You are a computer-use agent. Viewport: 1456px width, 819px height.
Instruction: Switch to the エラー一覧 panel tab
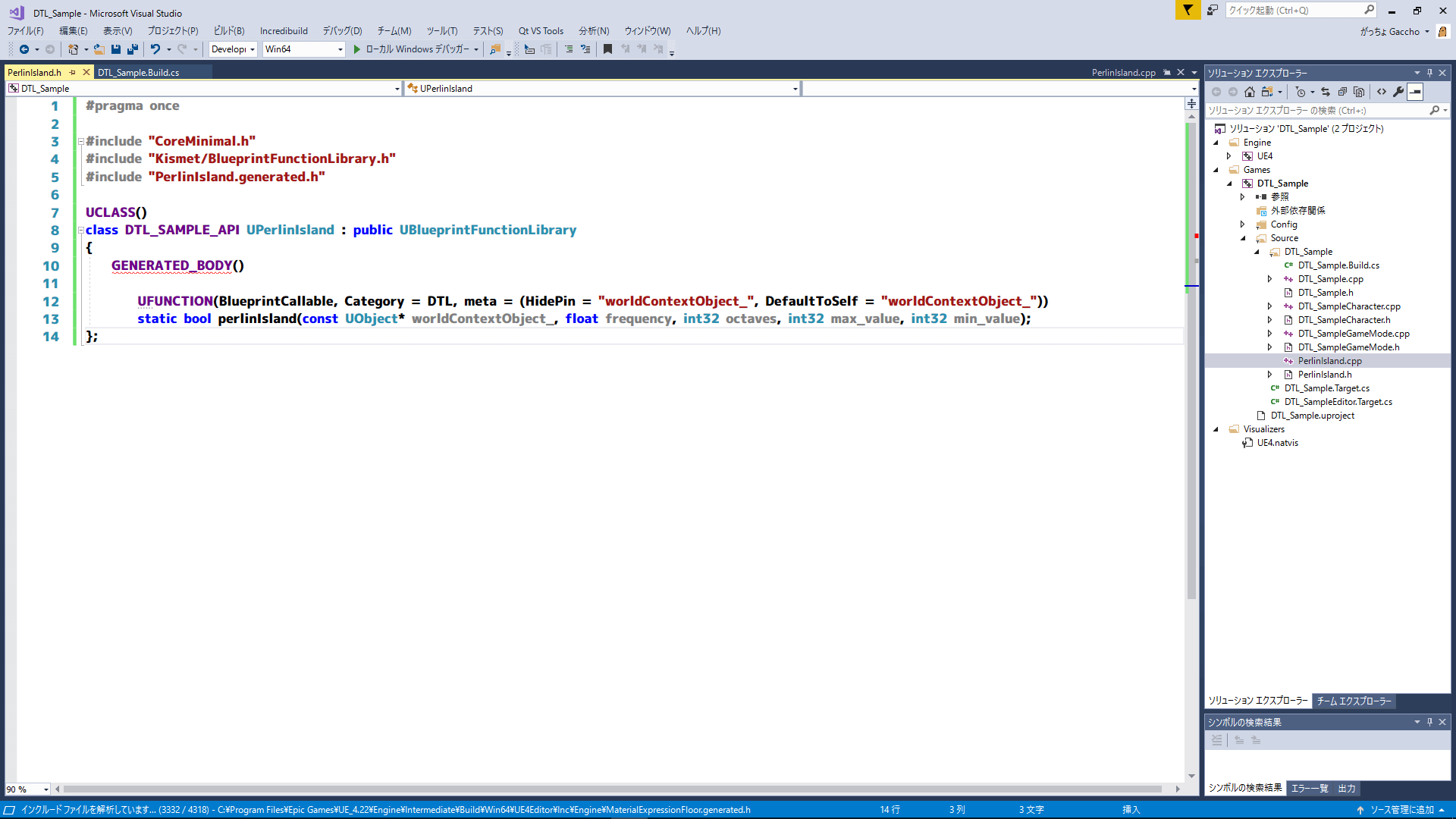click(1310, 789)
